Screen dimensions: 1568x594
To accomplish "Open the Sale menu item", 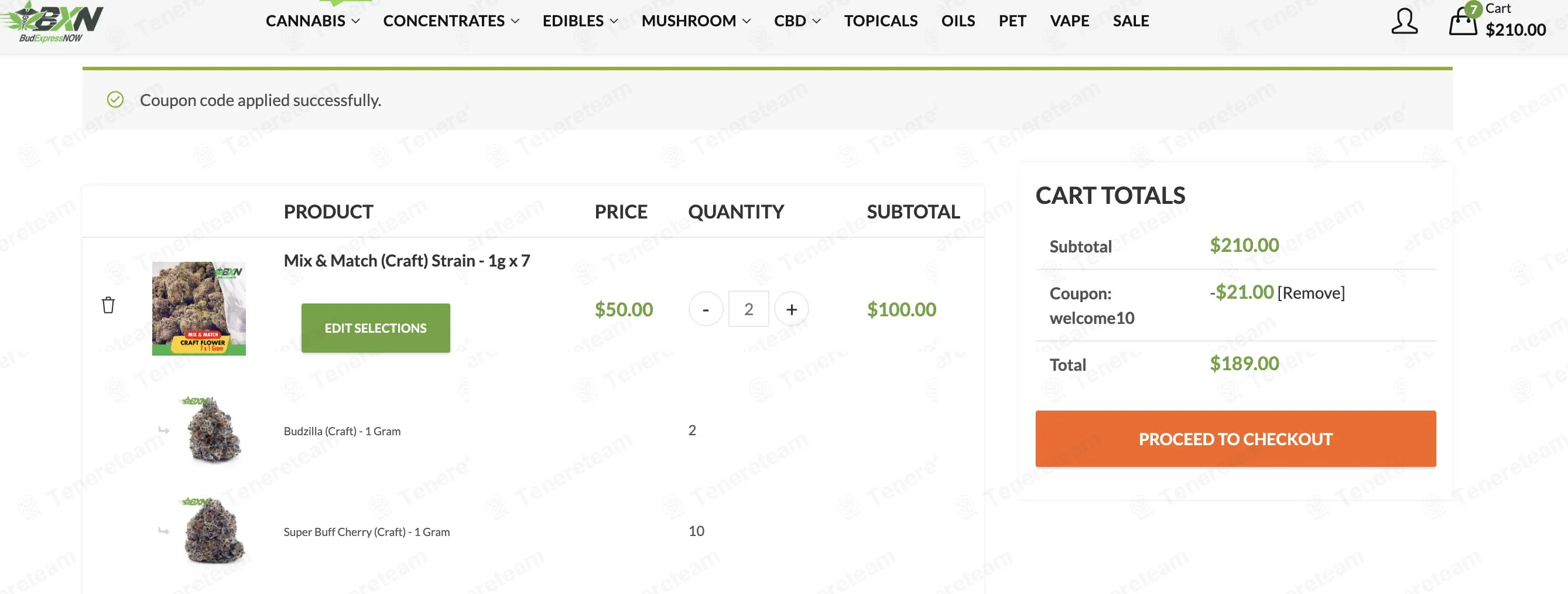I will (1131, 21).
